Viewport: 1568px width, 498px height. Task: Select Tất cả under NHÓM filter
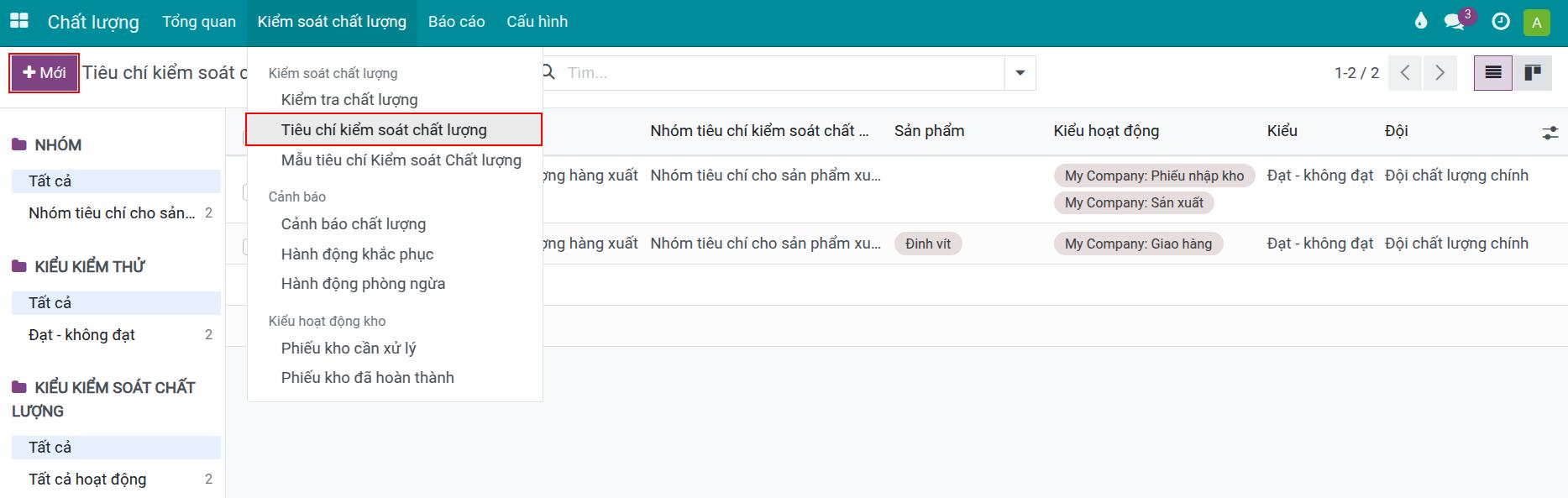116,181
